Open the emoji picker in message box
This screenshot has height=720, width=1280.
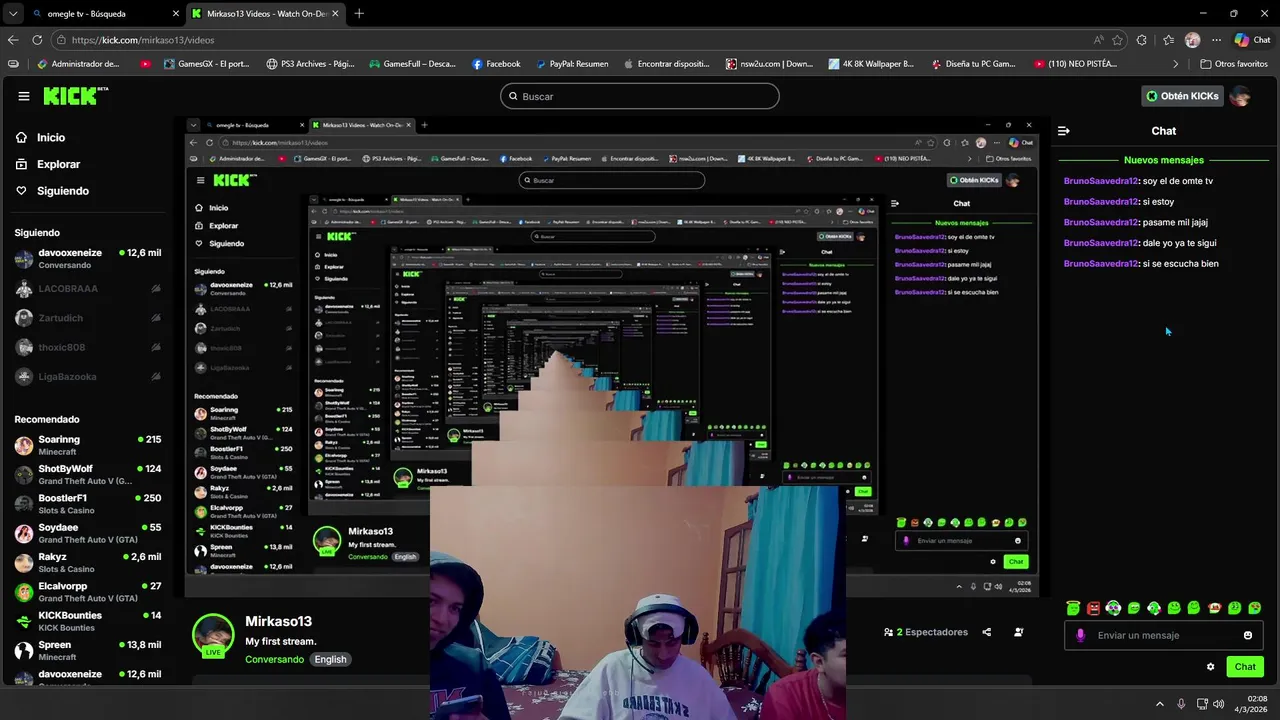1248,635
